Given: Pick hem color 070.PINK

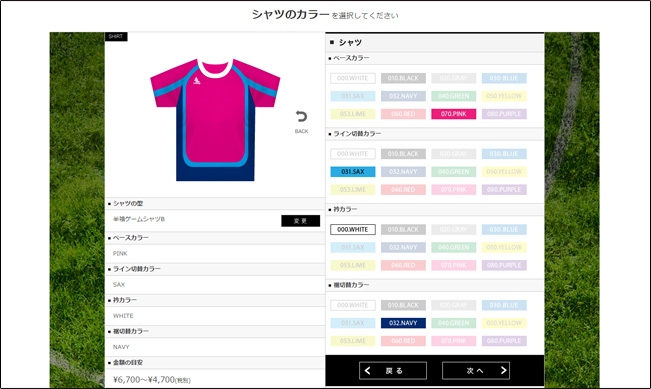Looking at the screenshot, I should pyautogui.click(x=454, y=341).
